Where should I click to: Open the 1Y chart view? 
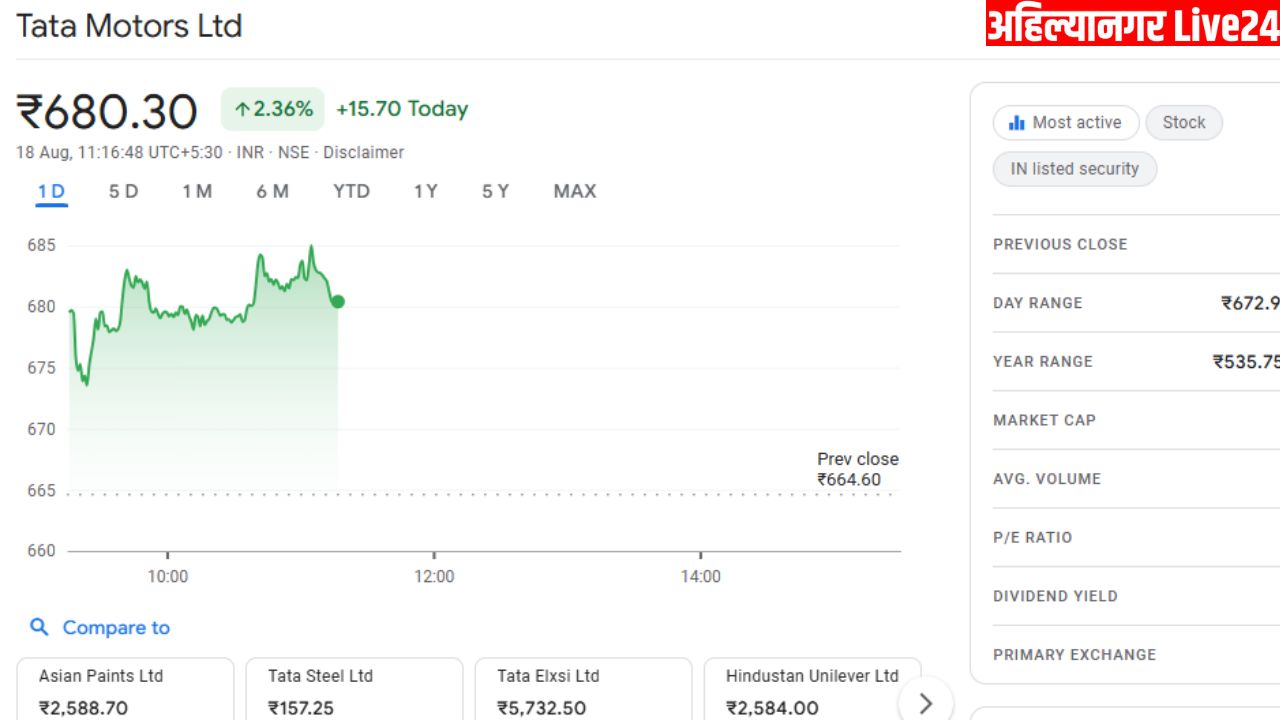(426, 191)
